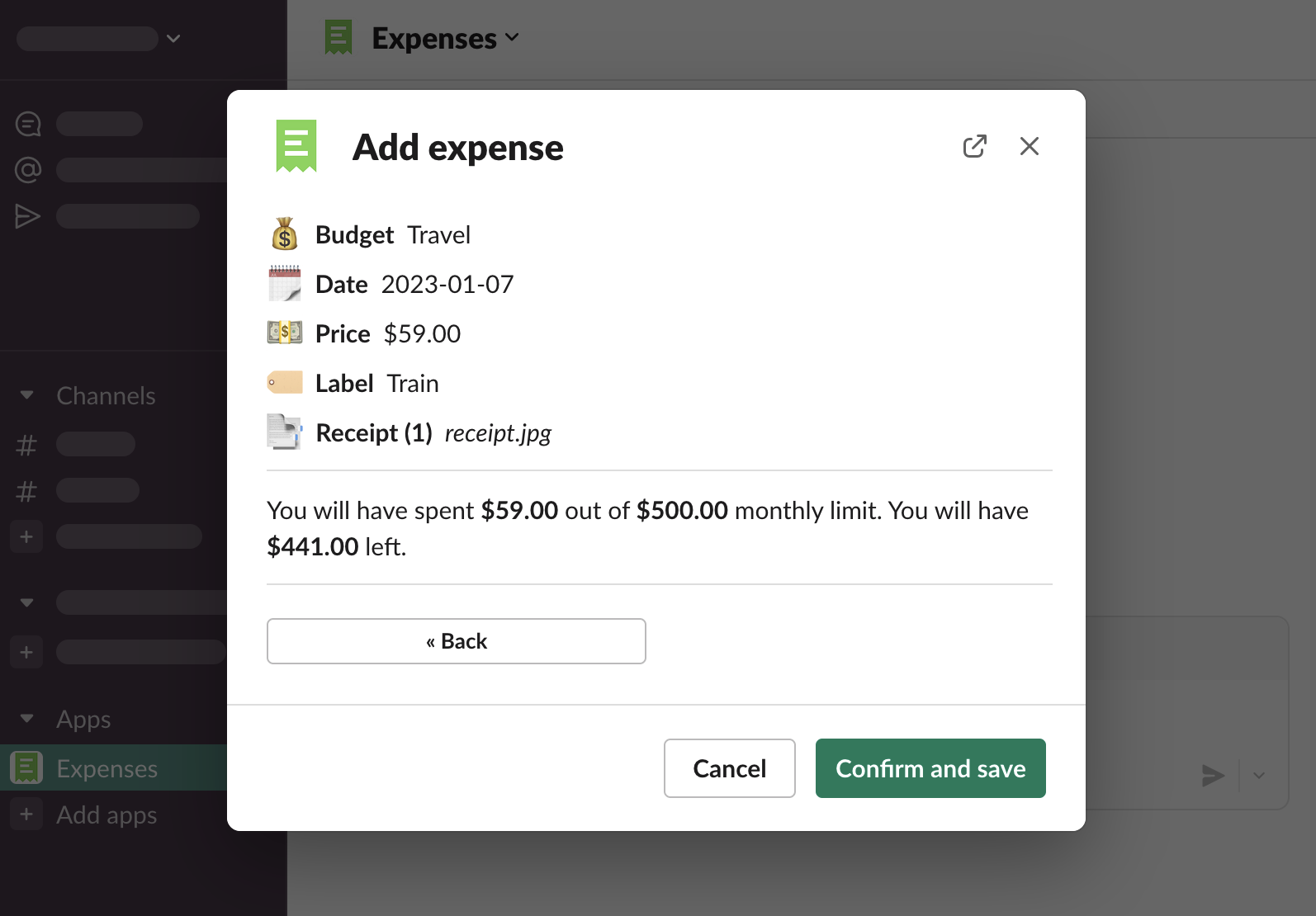Viewport: 1316px width, 916px height.
Task: Click the drafts send-arrow sidebar icon
Action: pos(28,216)
